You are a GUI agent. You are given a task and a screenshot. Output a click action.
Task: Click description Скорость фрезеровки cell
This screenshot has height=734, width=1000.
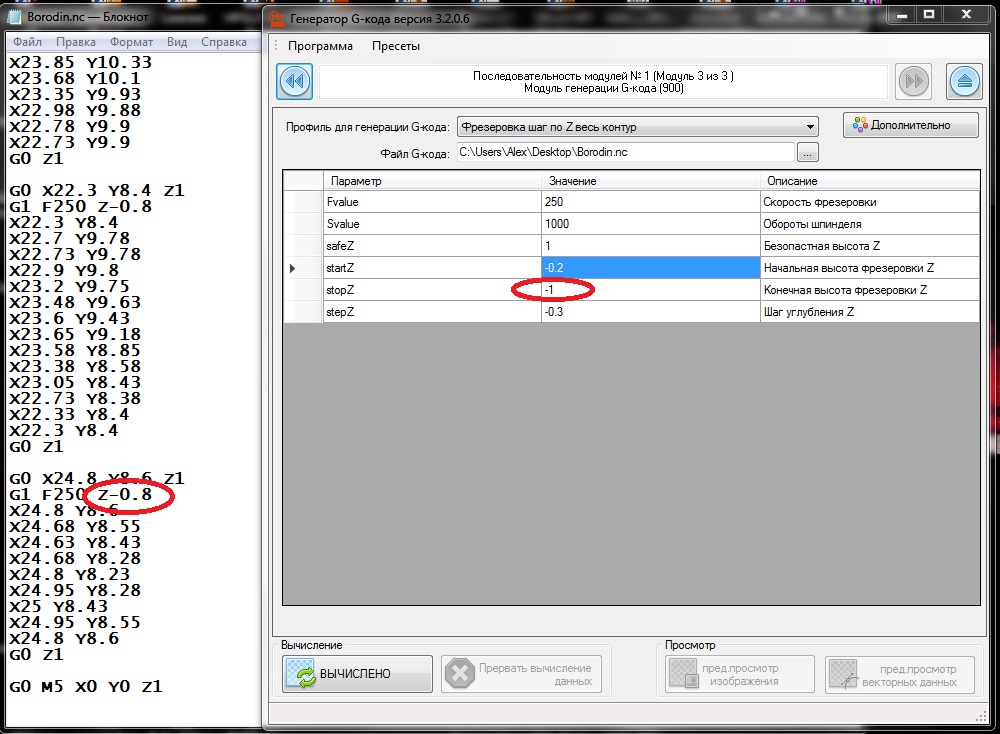point(870,202)
